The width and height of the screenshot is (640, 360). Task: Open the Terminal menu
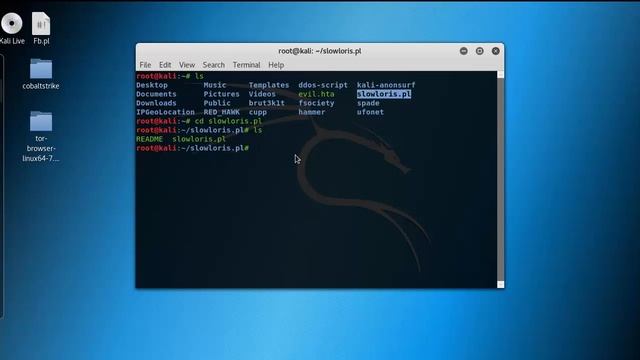pyautogui.click(x=246, y=65)
